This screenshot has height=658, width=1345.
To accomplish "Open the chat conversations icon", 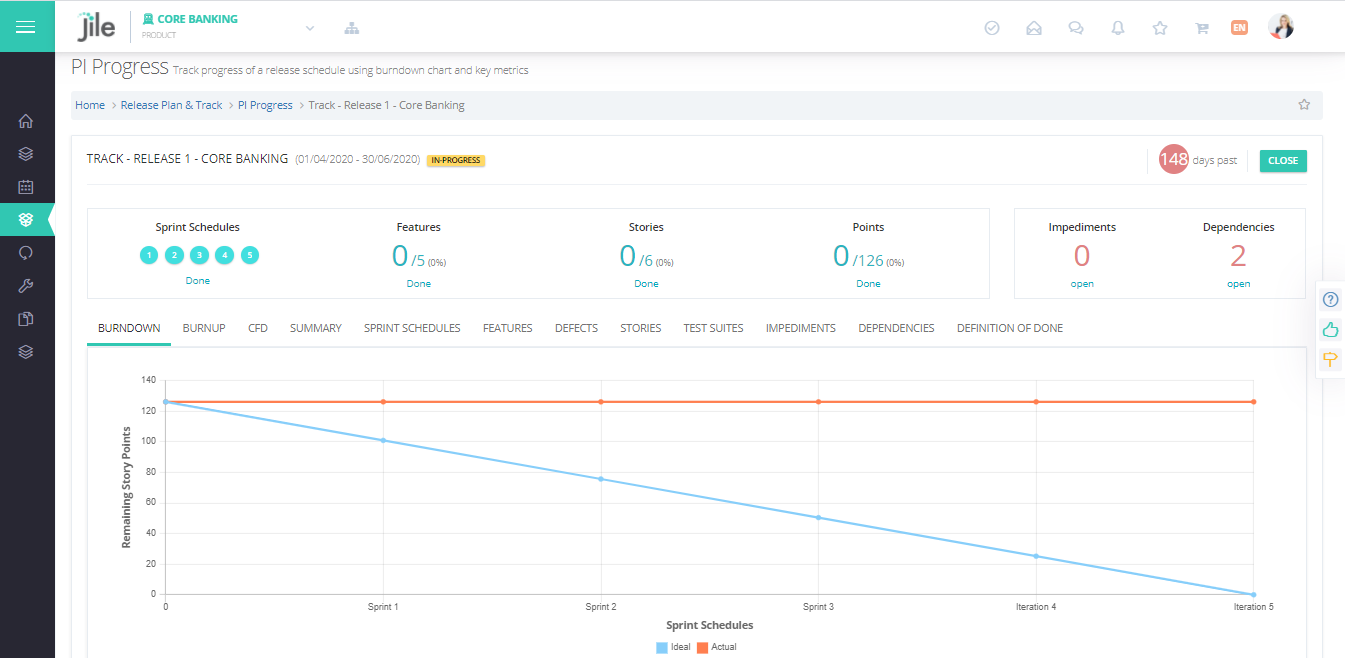I will coord(1076,28).
